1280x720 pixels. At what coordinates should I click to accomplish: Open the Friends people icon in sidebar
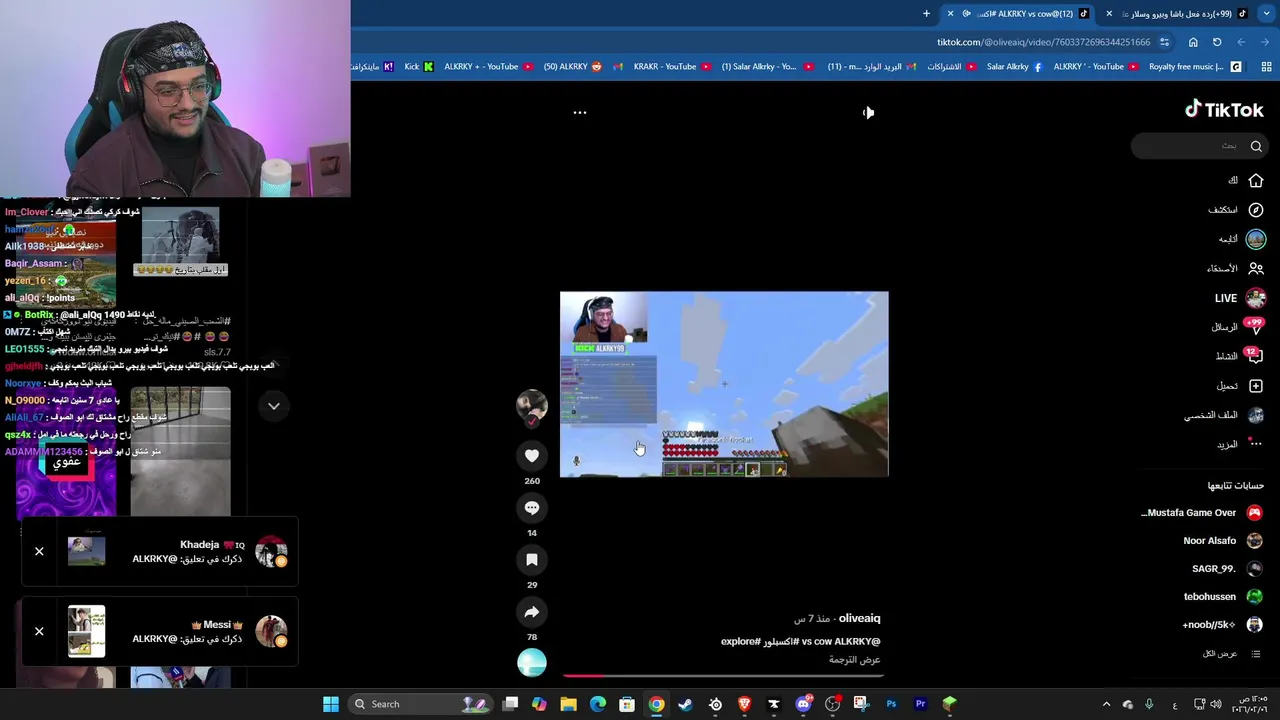[1256, 268]
